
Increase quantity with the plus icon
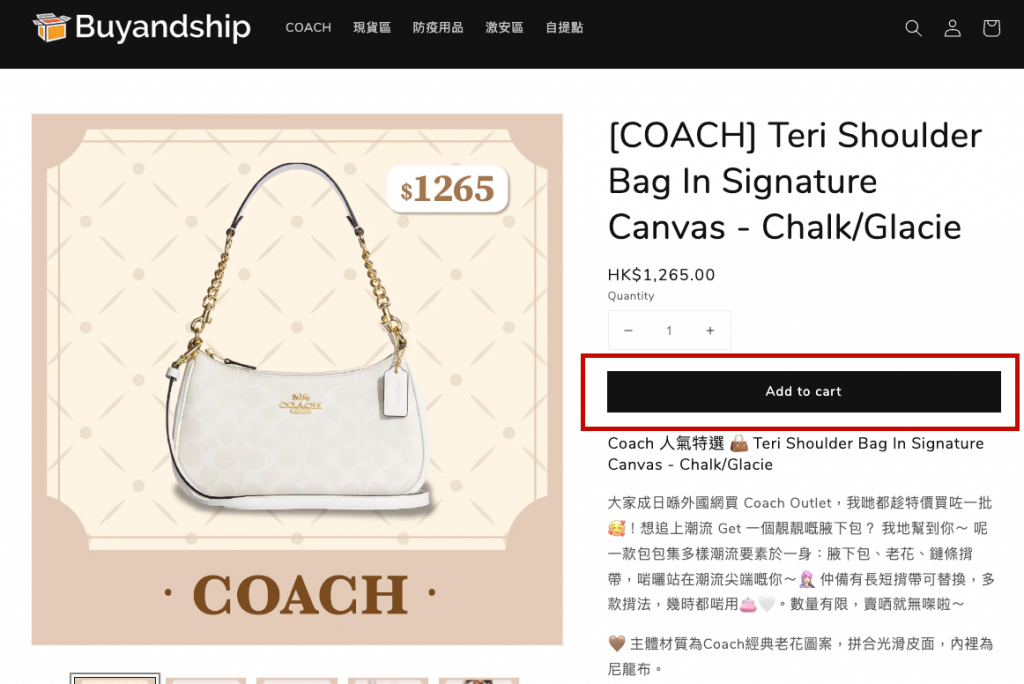(x=710, y=331)
